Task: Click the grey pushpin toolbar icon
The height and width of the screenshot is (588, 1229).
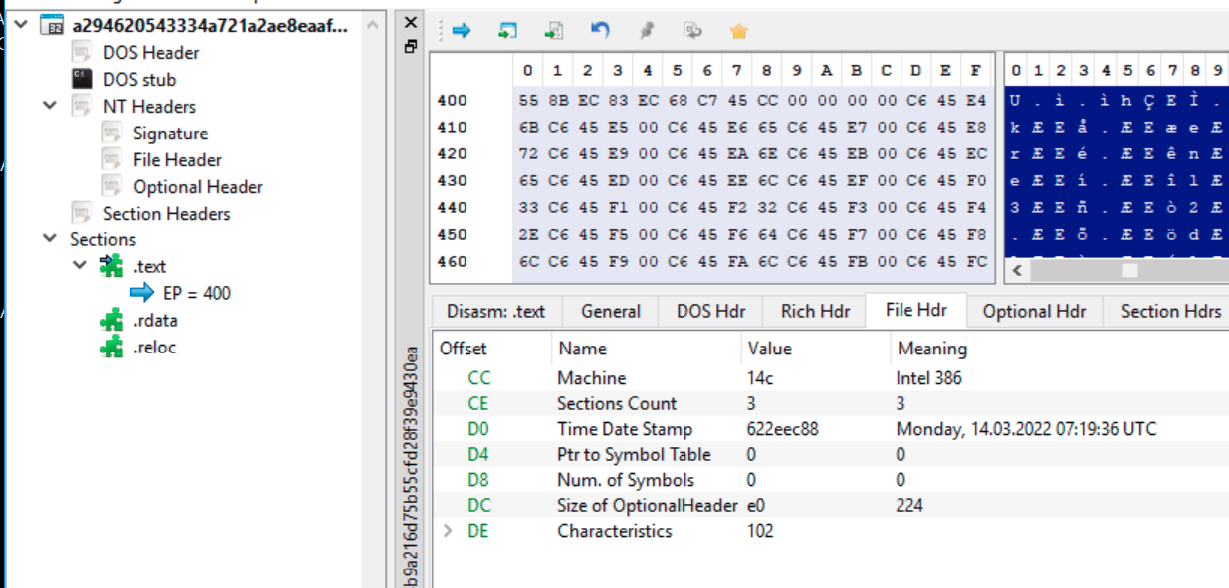Action: coord(646,31)
